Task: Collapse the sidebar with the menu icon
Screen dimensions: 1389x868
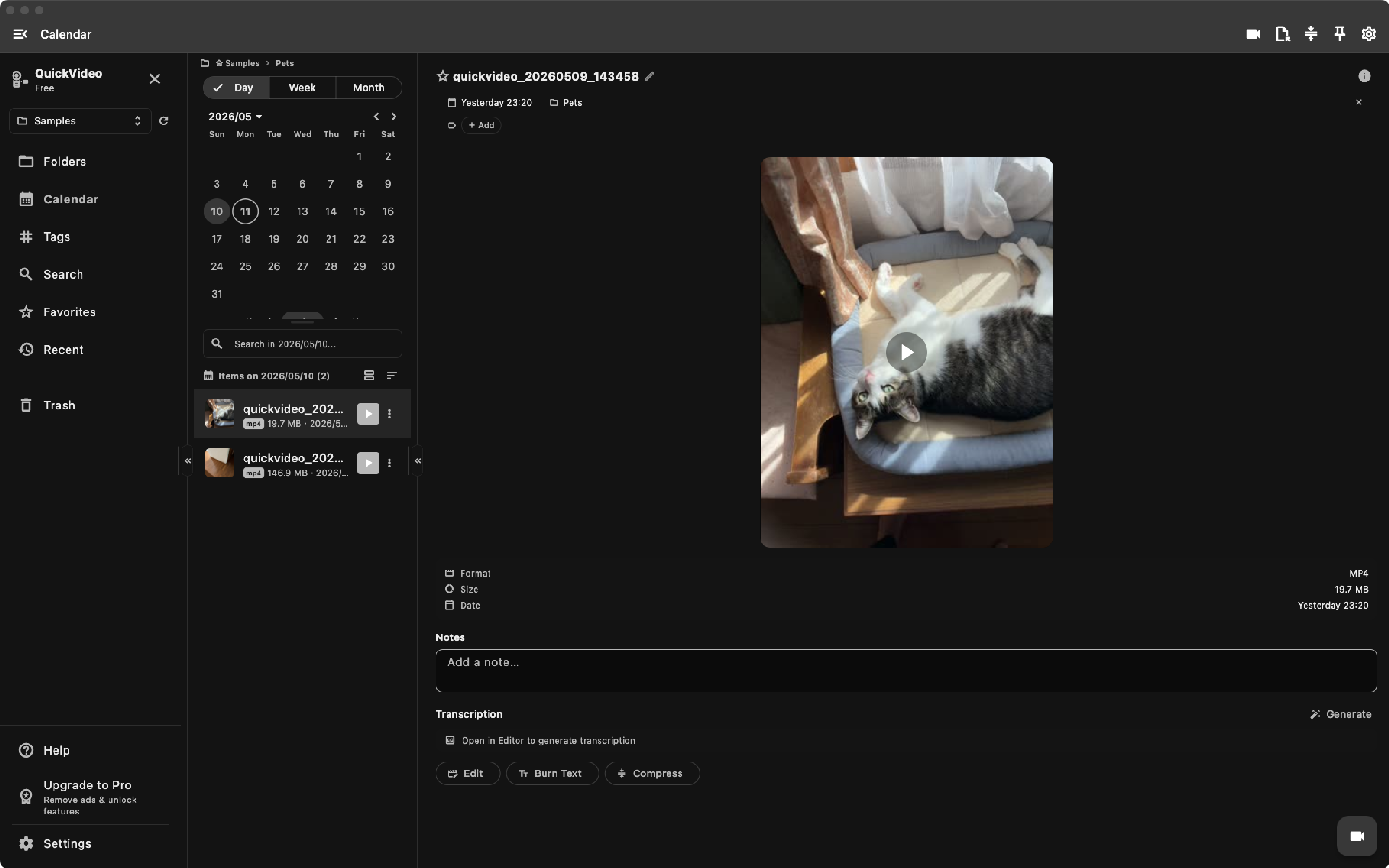Action: pos(20,34)
